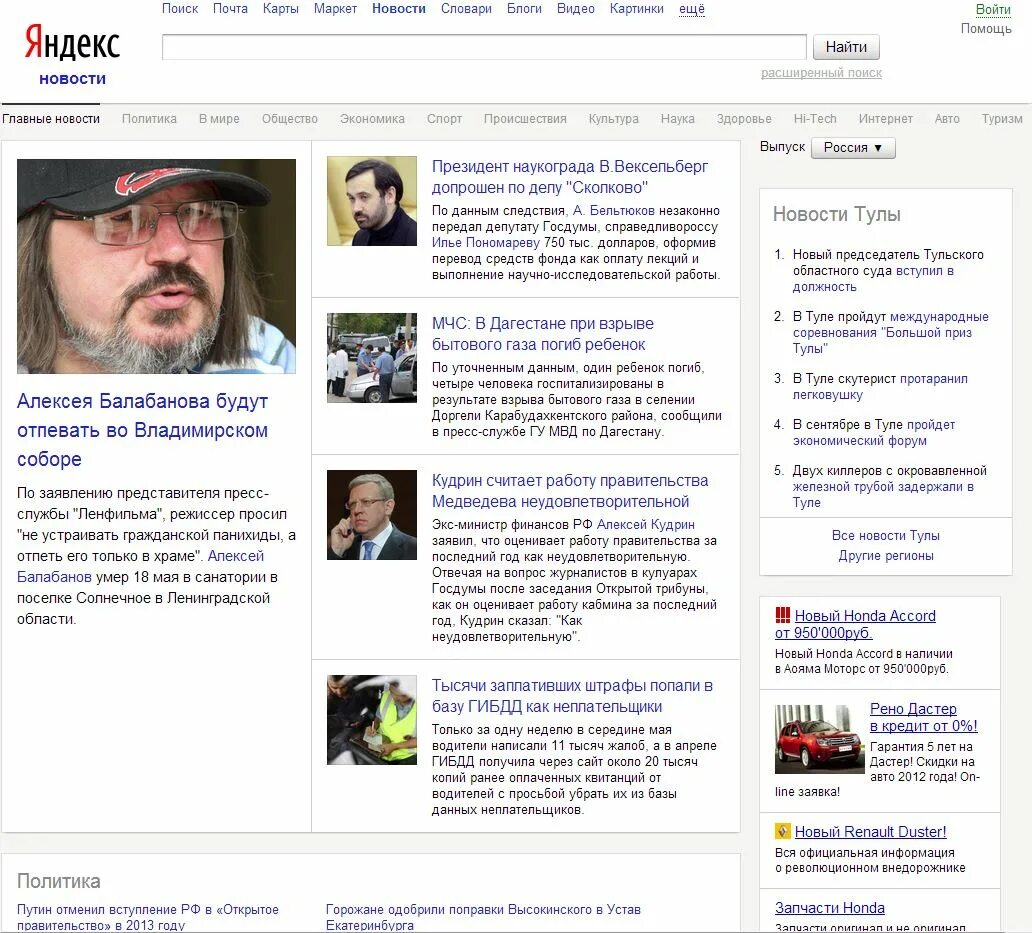1032x933 pixels.
Task: Click the Яндекс logo
Action: 72,43
